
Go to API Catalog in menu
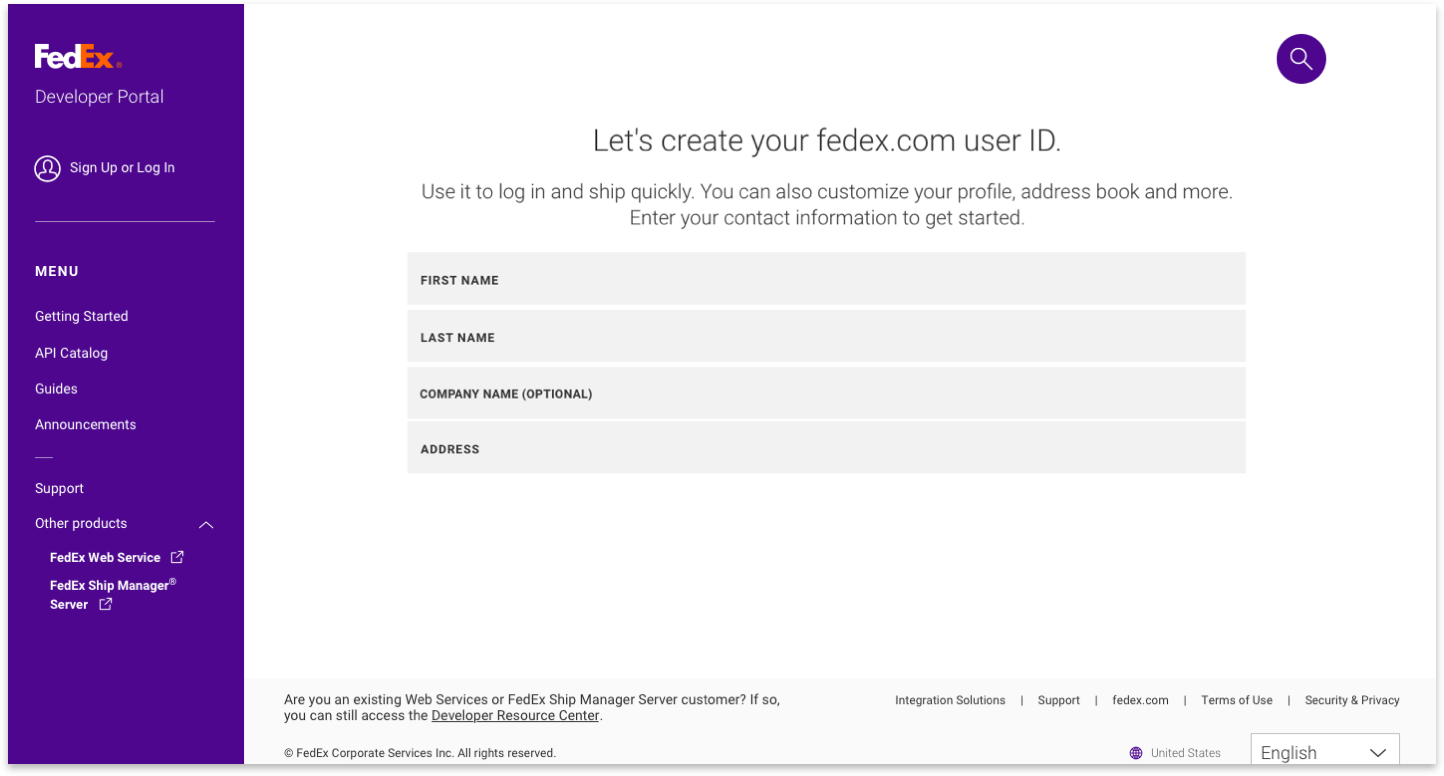click(71, 353)
